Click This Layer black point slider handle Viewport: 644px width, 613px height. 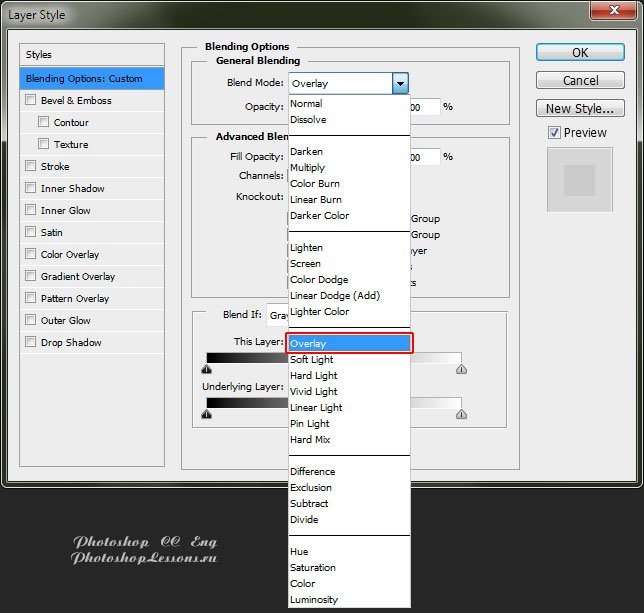[207, 369]
